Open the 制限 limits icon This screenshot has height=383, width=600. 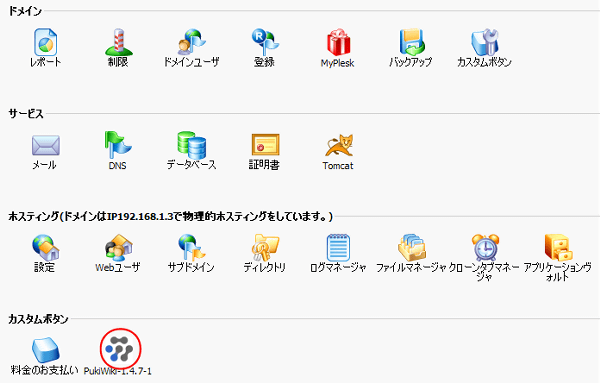(x=119, y=42)
